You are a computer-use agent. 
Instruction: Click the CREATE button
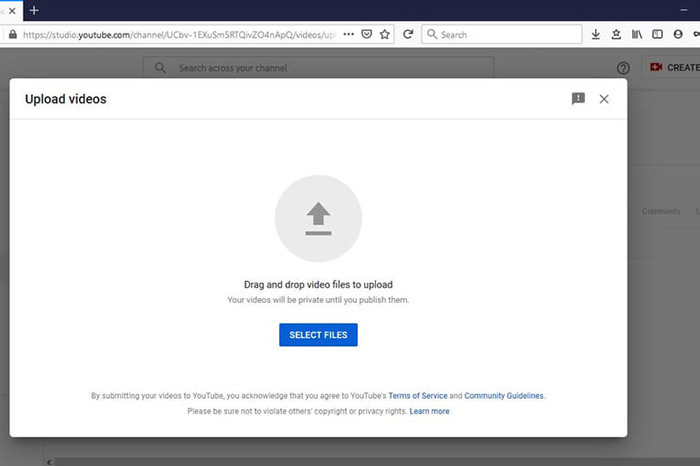673,67
